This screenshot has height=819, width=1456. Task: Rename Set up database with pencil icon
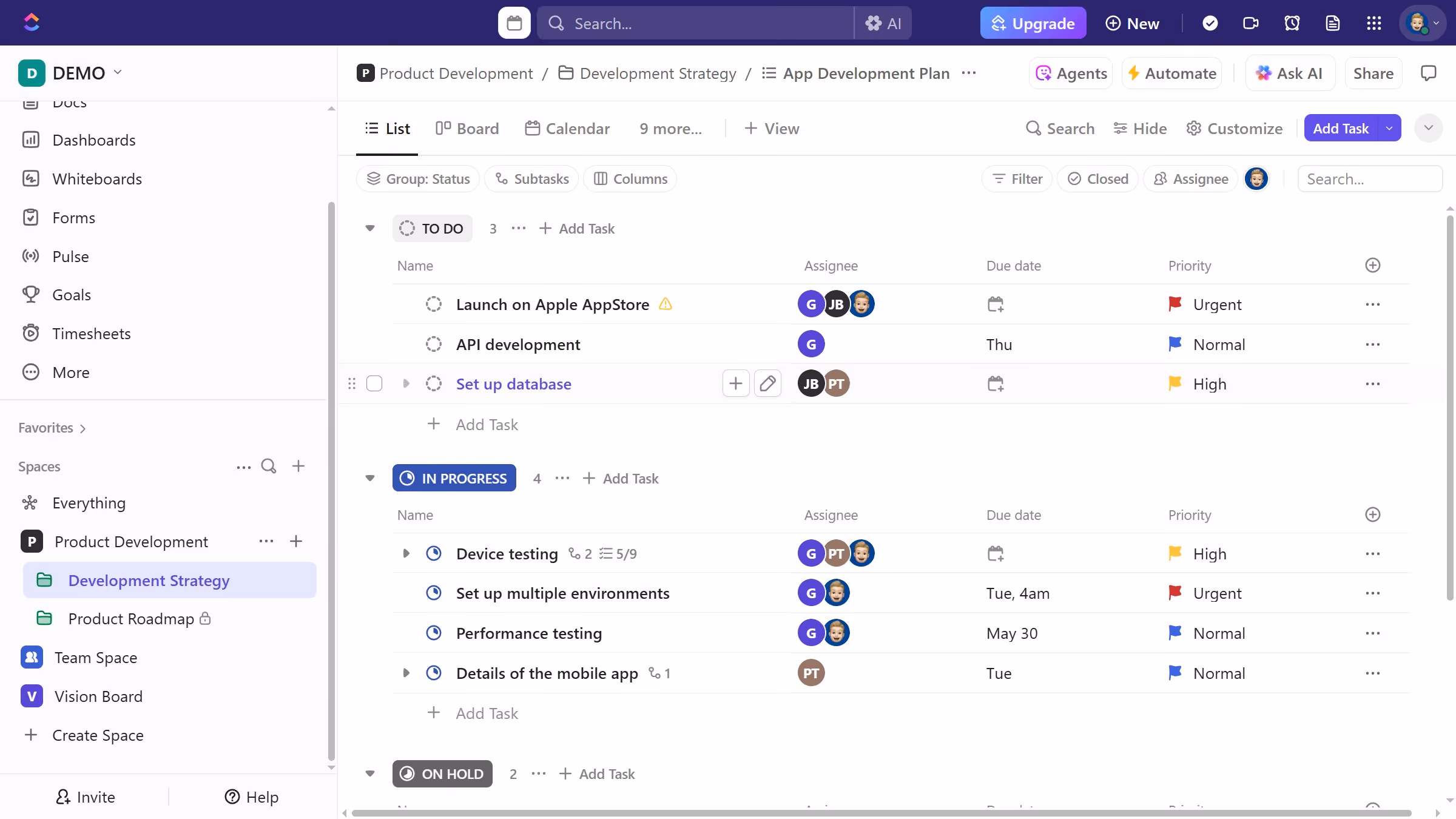767,383
